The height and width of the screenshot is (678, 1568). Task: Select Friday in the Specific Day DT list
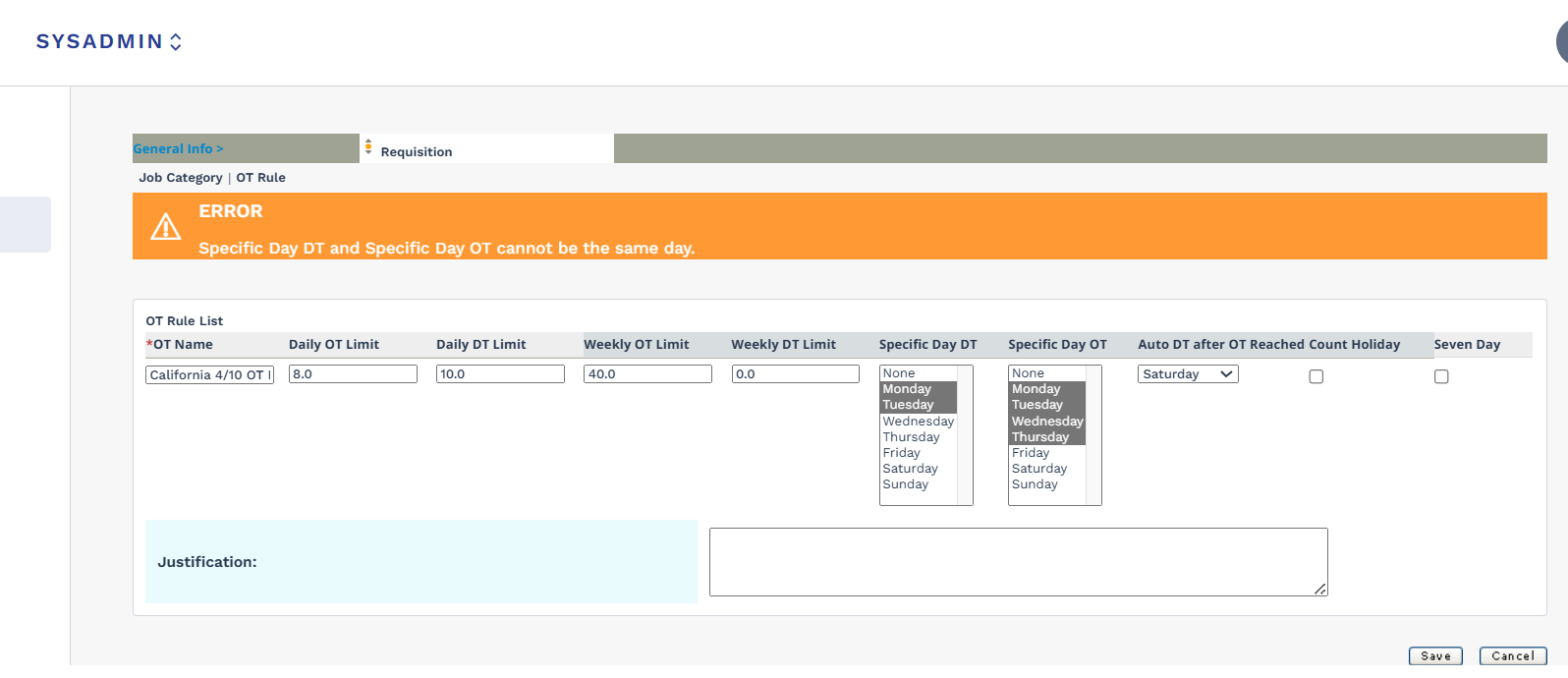[919, 453]
